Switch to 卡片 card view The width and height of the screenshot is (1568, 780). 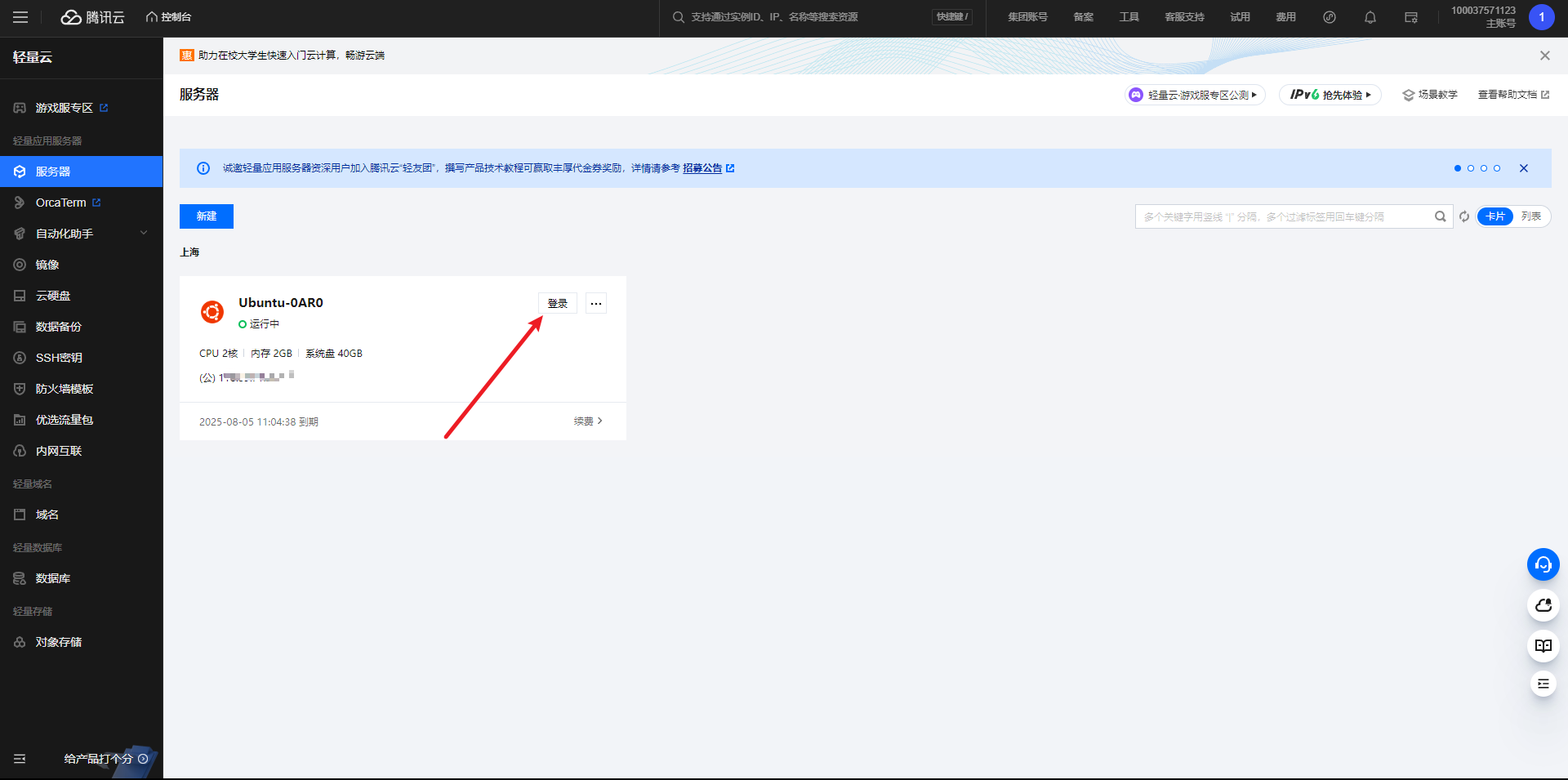coord(1495,216)
